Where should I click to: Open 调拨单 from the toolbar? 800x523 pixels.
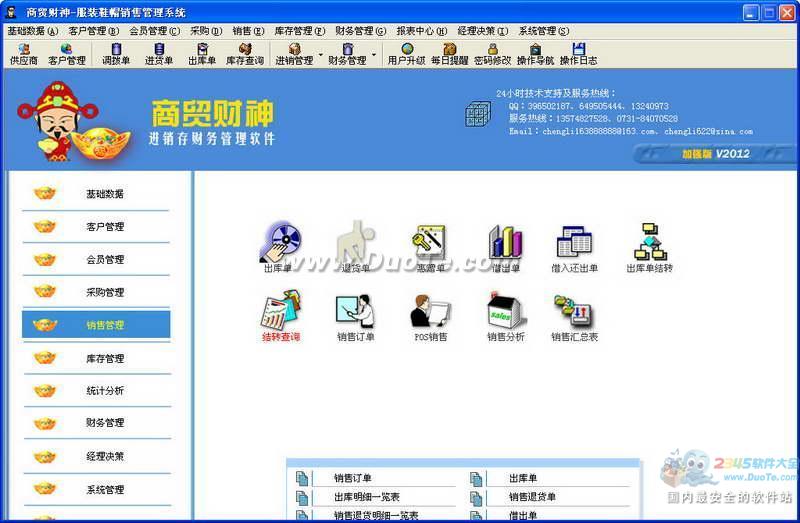[x=116, y=55]
